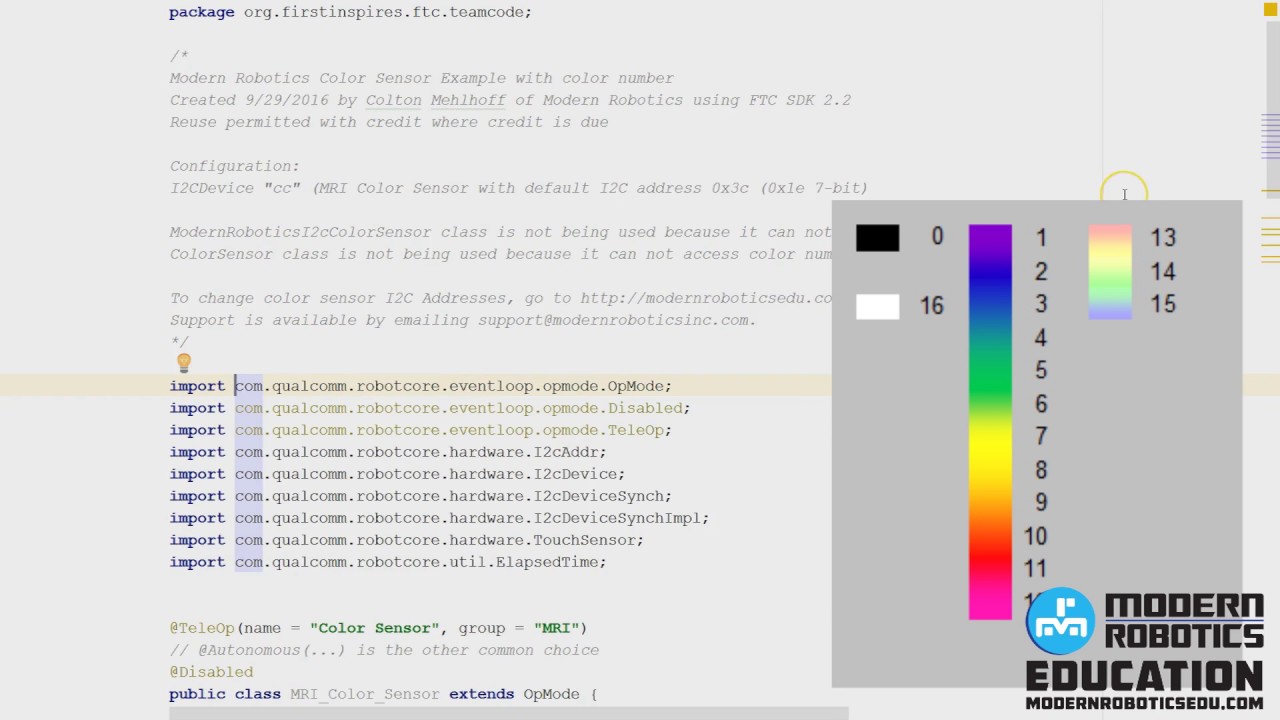Click the "// @Autonomous(...) is the other common choice" comment
Image resolution: width=1280 pixels, height=720 pixels.
click(384, 650)
